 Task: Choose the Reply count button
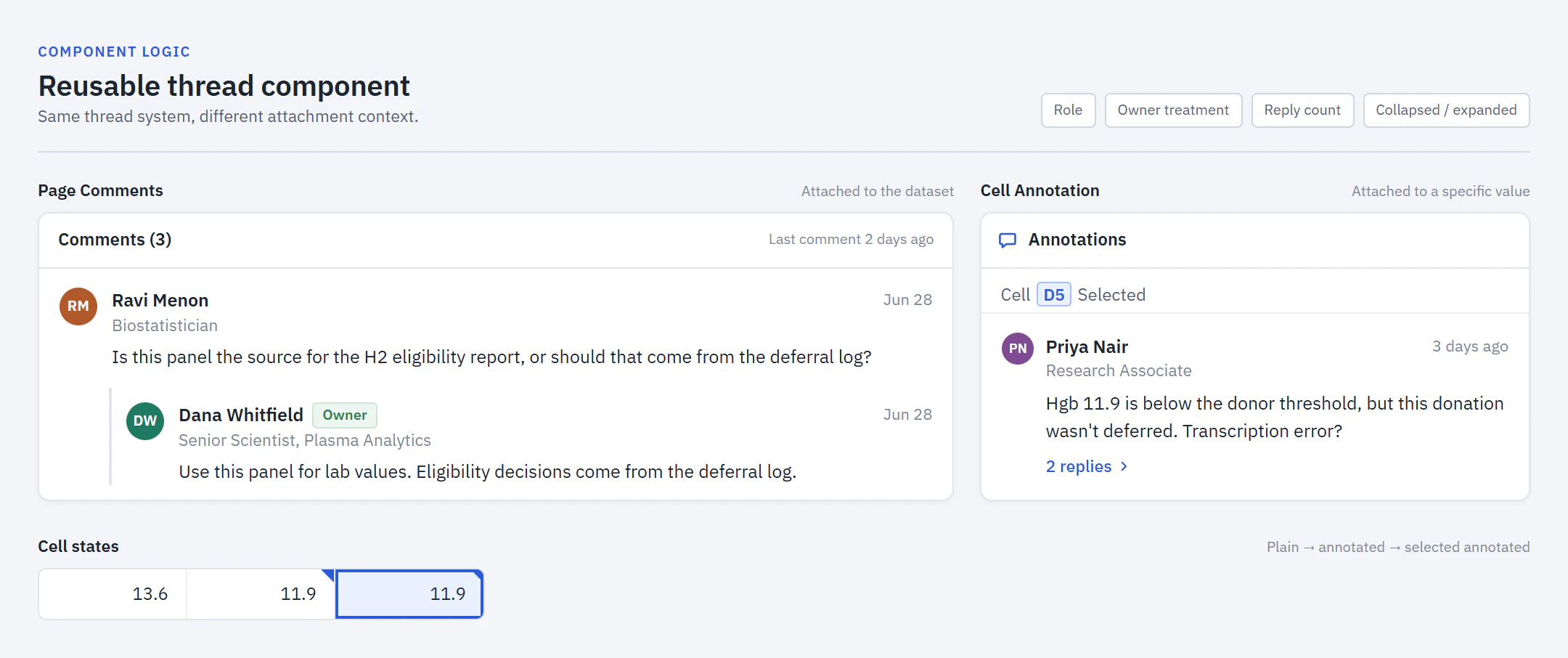(x=1302, y=110)
